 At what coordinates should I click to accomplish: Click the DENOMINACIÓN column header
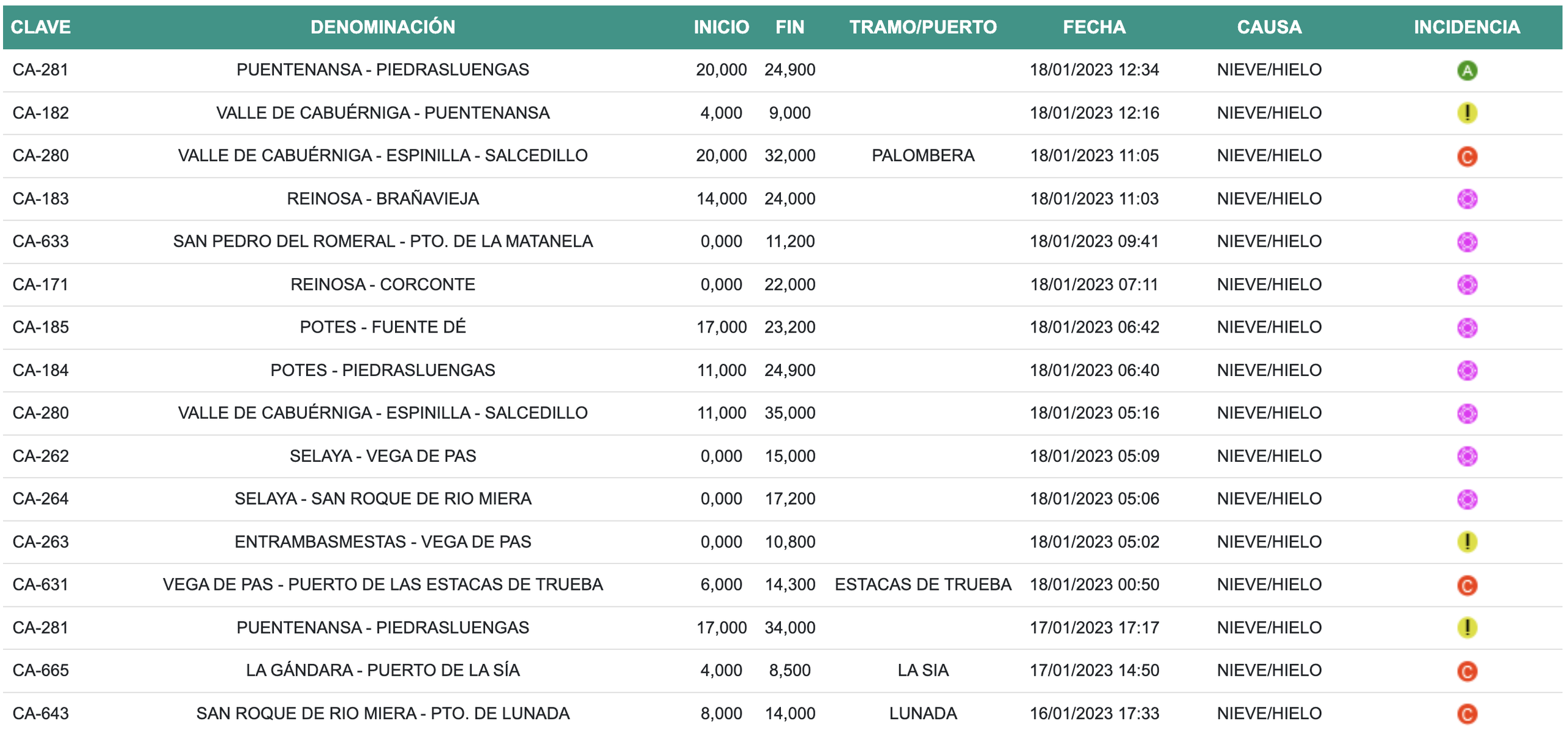[x=382, y=27]
